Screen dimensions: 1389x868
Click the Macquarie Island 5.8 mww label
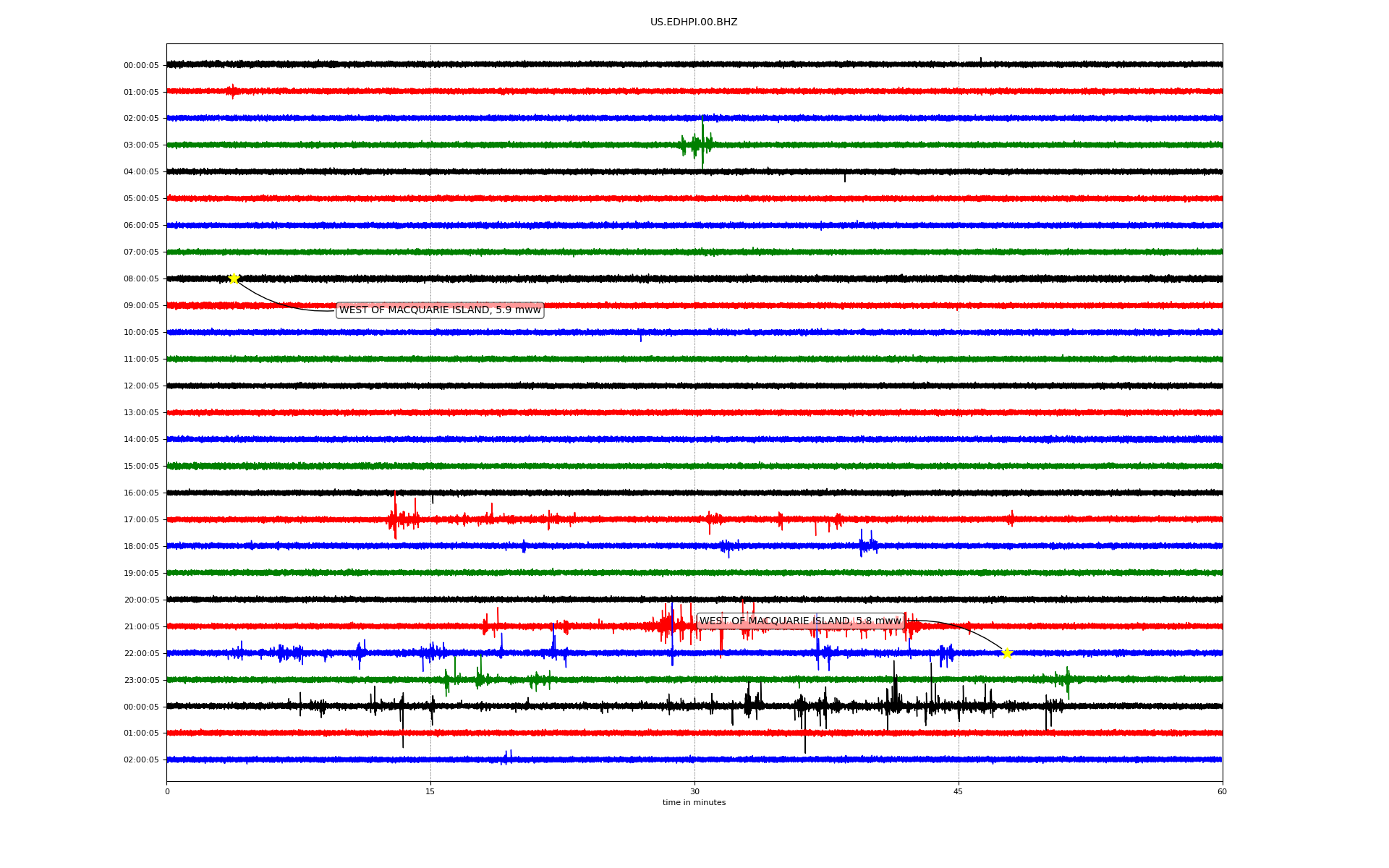click(x=800, y=621)
